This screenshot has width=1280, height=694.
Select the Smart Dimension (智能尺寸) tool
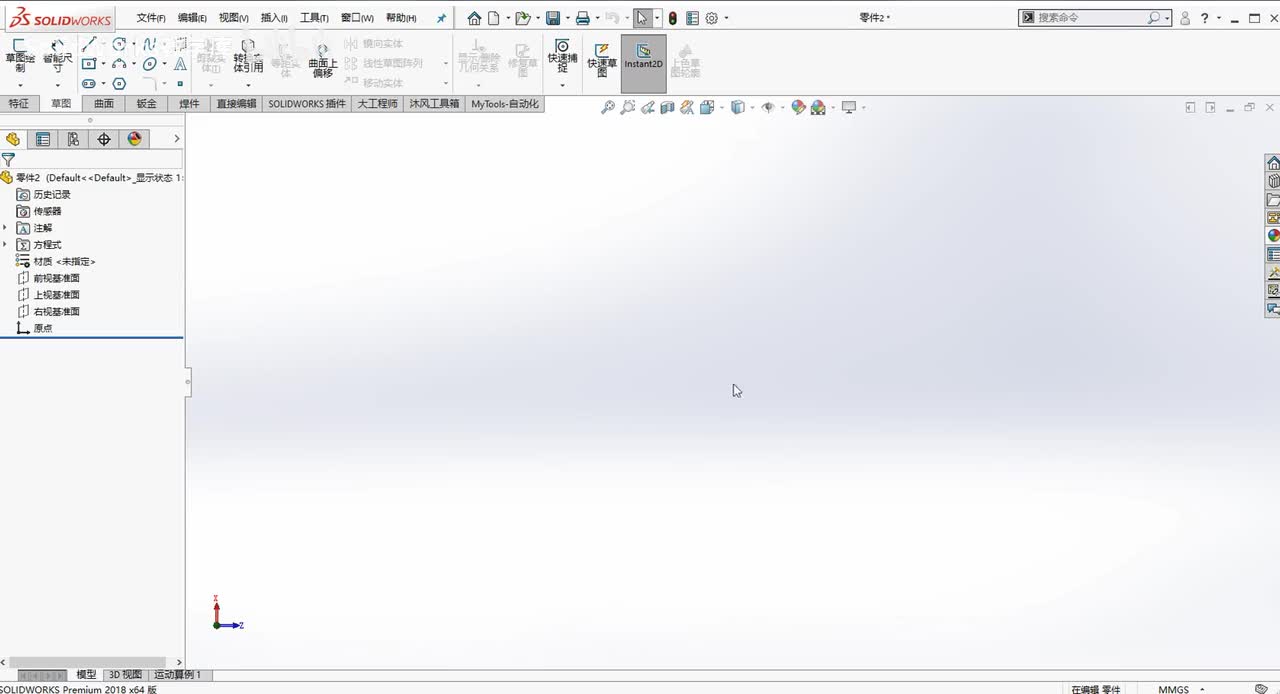(57, 56)
